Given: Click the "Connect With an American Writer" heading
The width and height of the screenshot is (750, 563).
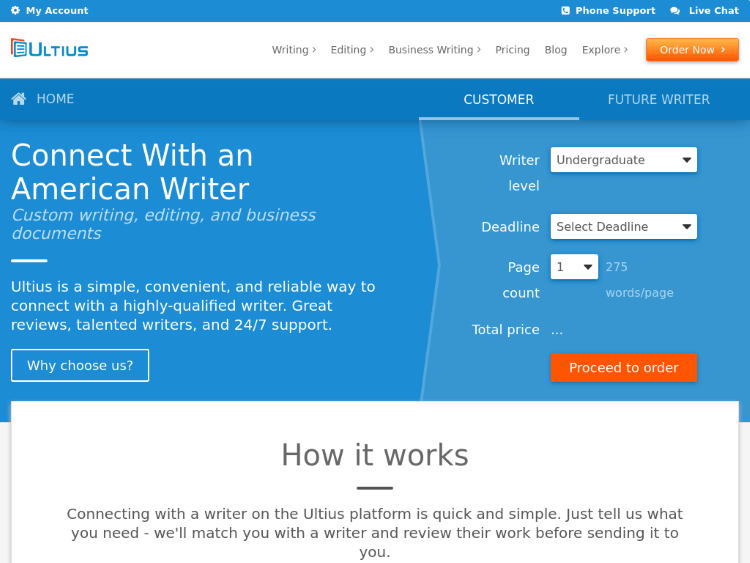Looking at the screenshot, I should (132, 172).
